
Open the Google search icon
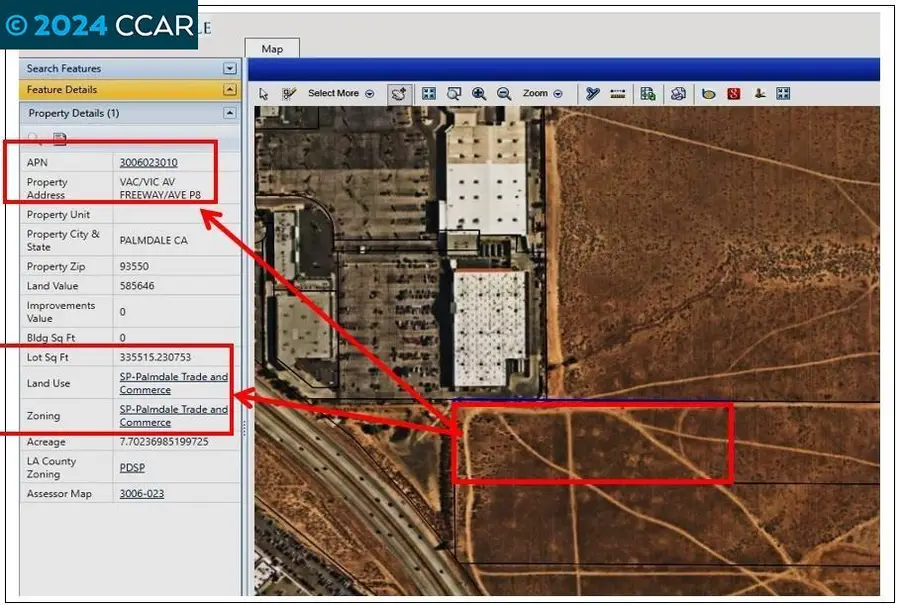[x=733, y=93]
